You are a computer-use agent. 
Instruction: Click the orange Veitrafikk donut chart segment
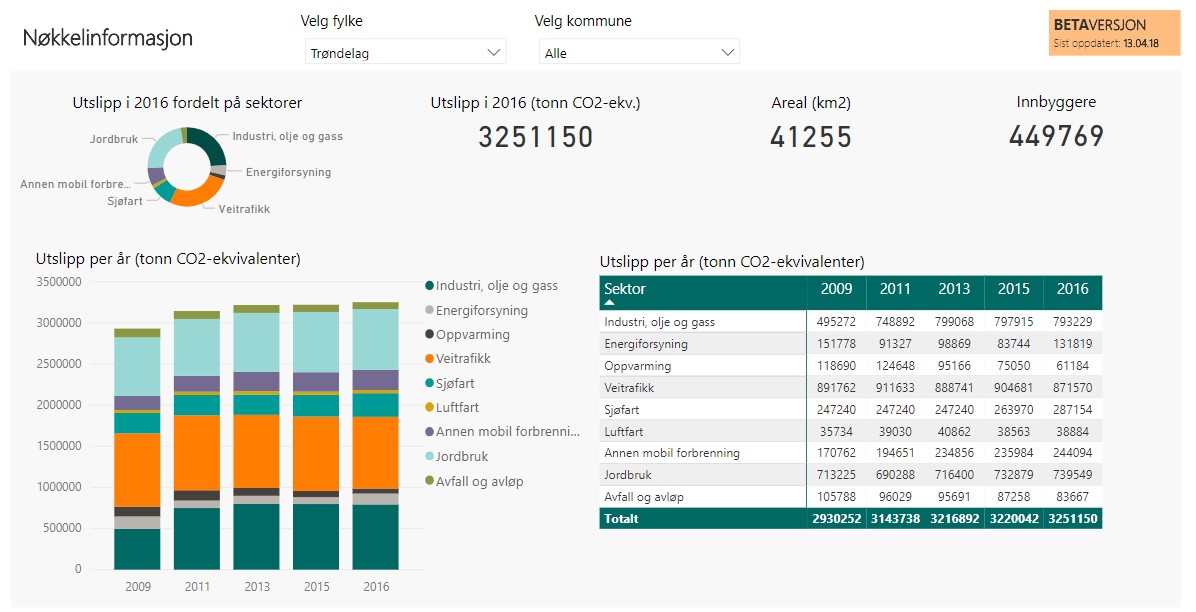197,195
